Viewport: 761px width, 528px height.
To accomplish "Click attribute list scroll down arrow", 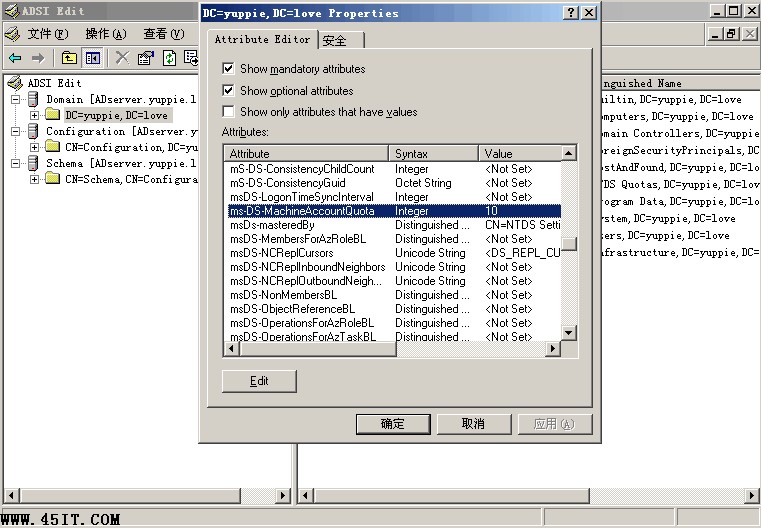I will [x=569, y=333].
